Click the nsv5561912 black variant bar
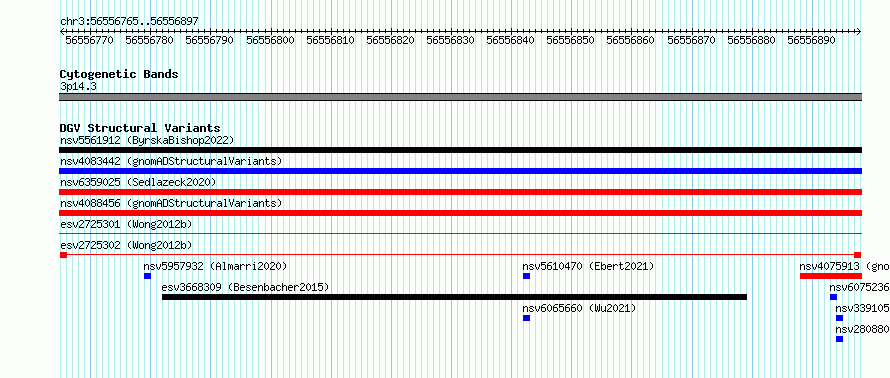The width and height of the screenshot is (890, 378). click(460, 150)
